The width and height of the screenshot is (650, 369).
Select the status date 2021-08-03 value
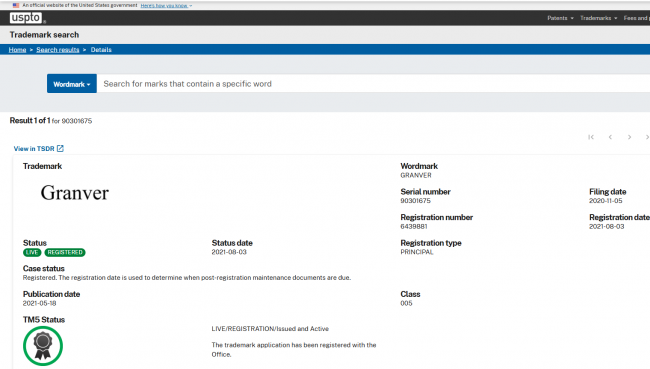coord(229,252)
